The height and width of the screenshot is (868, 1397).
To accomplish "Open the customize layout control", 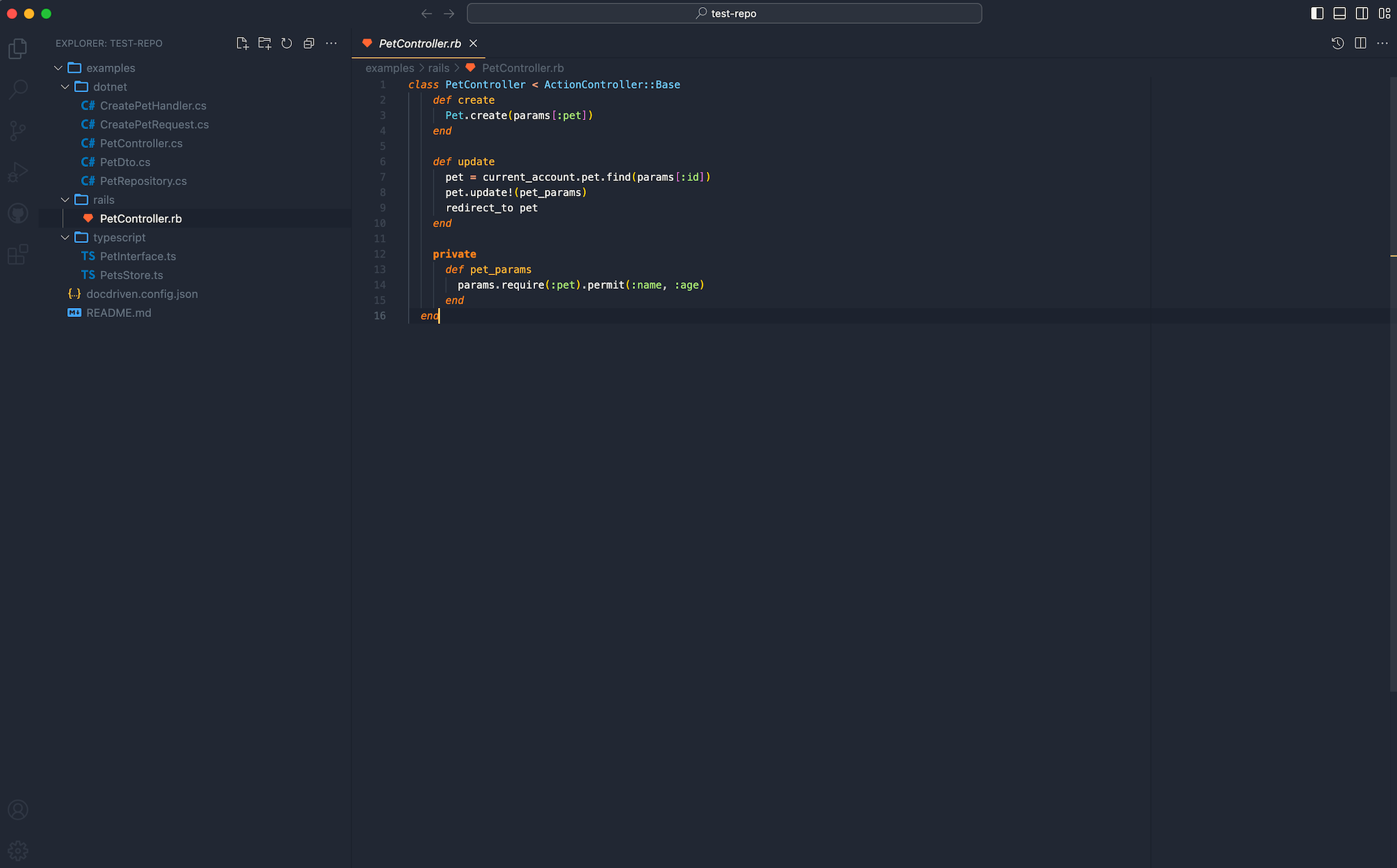I will (x=1385, y=13).
